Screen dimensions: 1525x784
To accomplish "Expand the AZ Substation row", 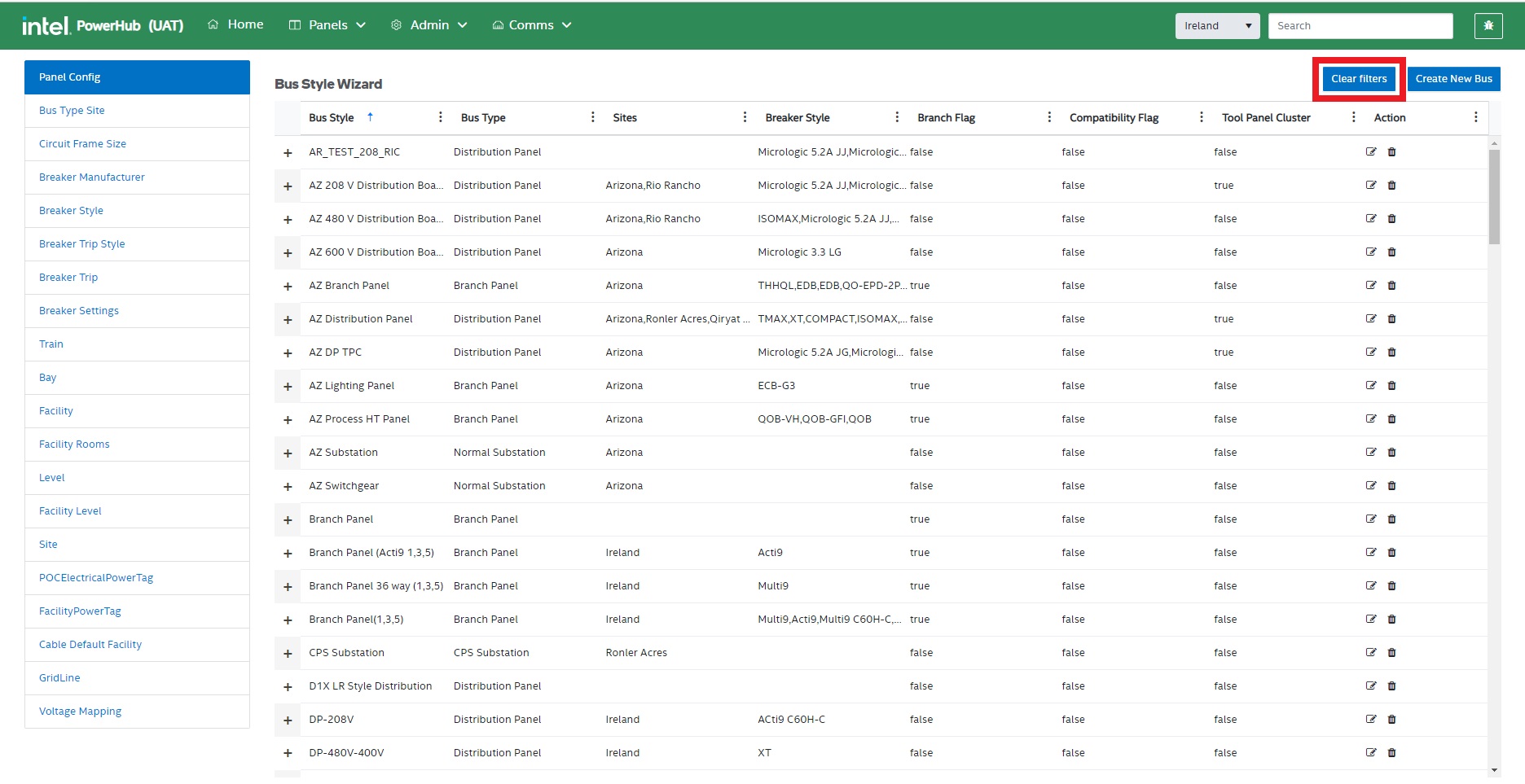I will click(288, 453).
